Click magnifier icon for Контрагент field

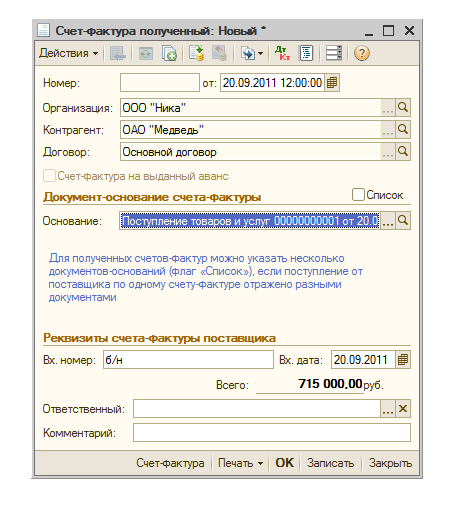tap(403, 130)
